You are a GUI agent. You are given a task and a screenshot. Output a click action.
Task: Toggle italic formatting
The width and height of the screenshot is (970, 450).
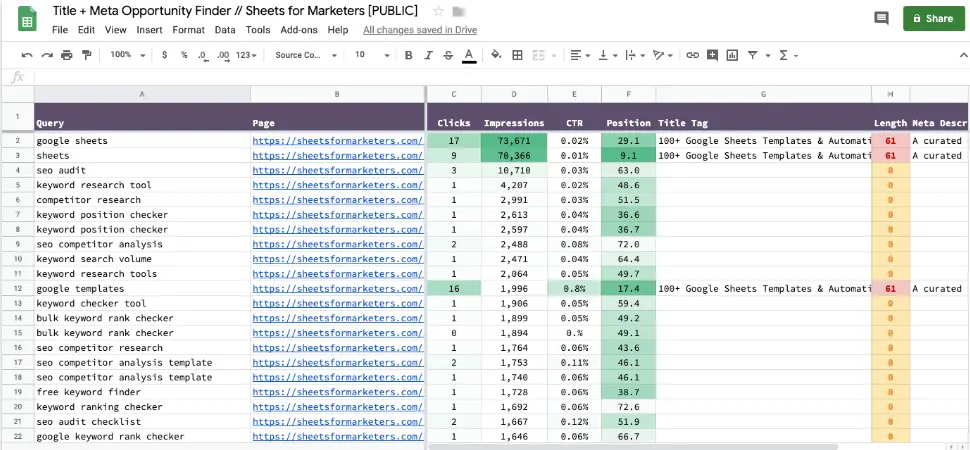point(428,55)
